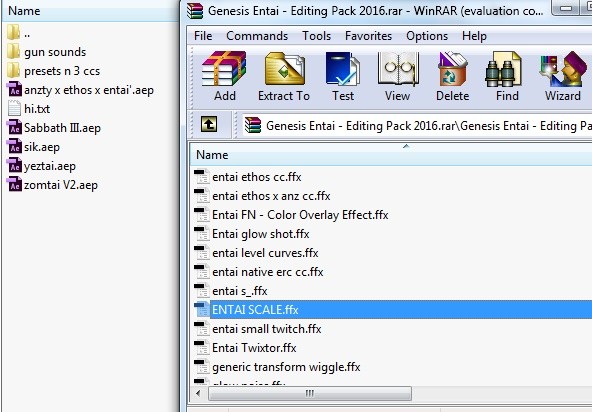This screenshot has width=592, height=412.
Task: Click file icon of entai s_.ffx
Action: tap(202, 291)
